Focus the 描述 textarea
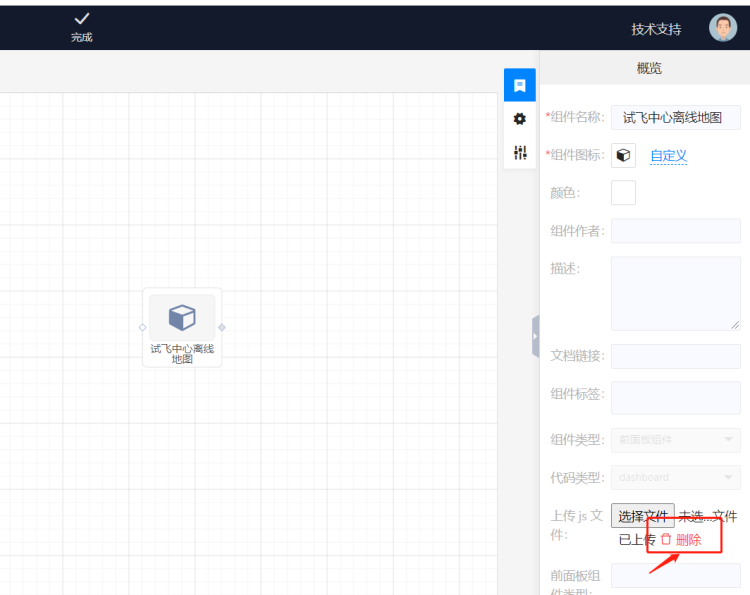This screenshot has width=750, height=595. [675, 293]
